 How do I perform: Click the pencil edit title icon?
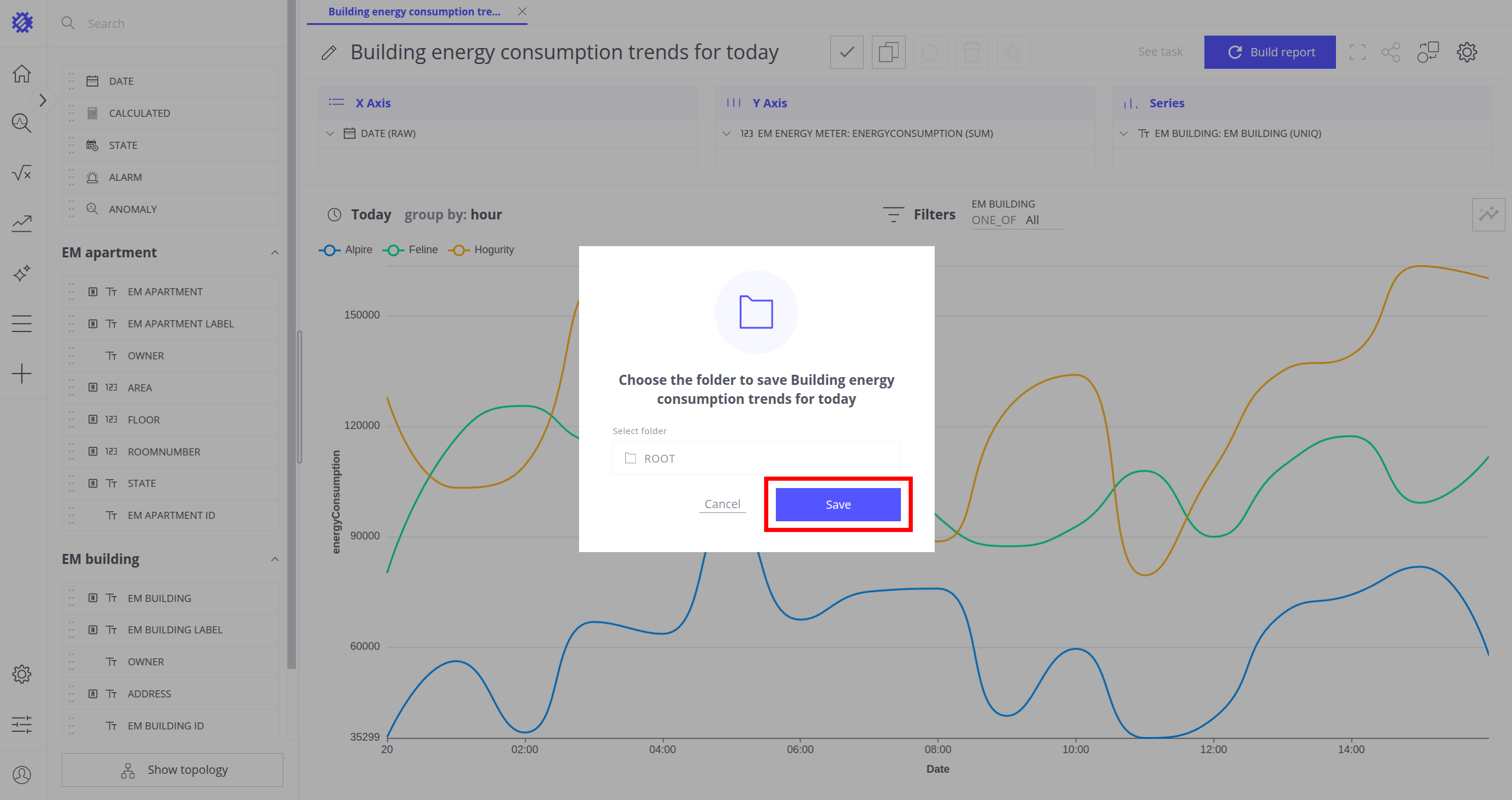[x=329, y=53]
